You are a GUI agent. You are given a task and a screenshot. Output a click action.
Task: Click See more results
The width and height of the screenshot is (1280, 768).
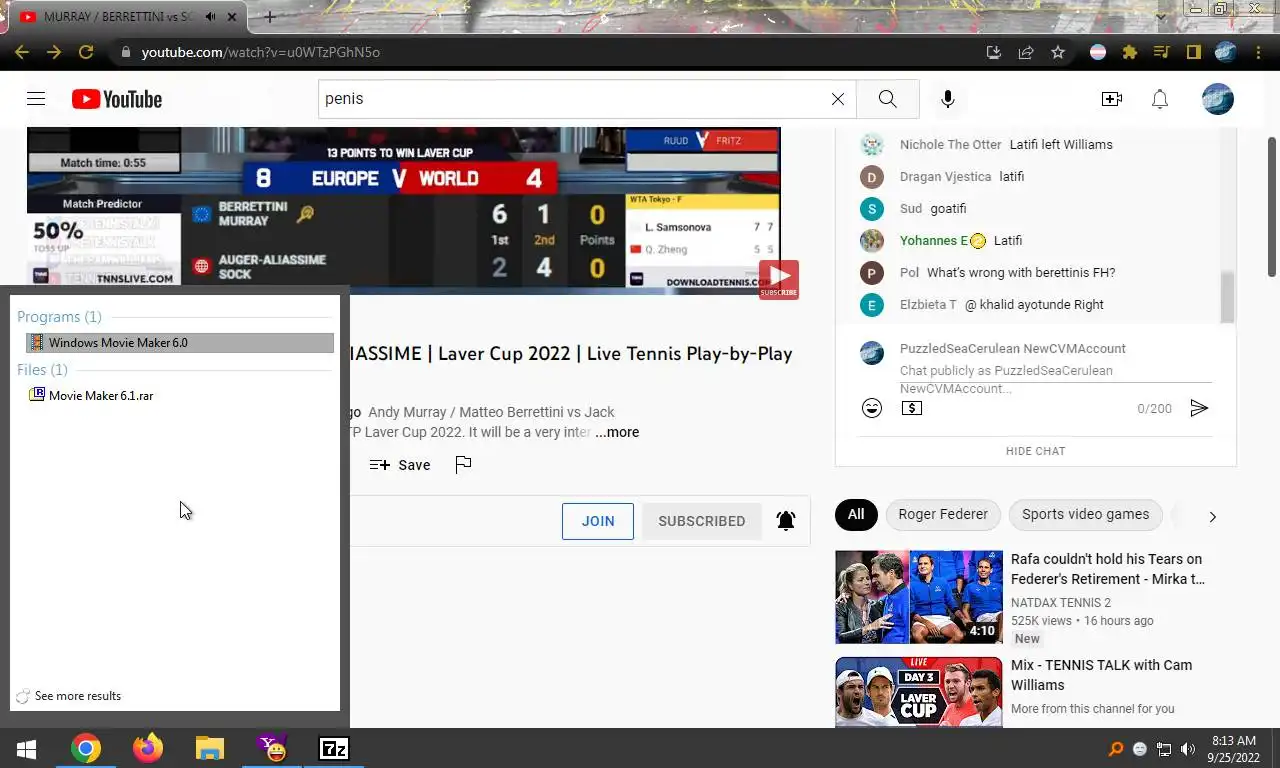point(69,696)
